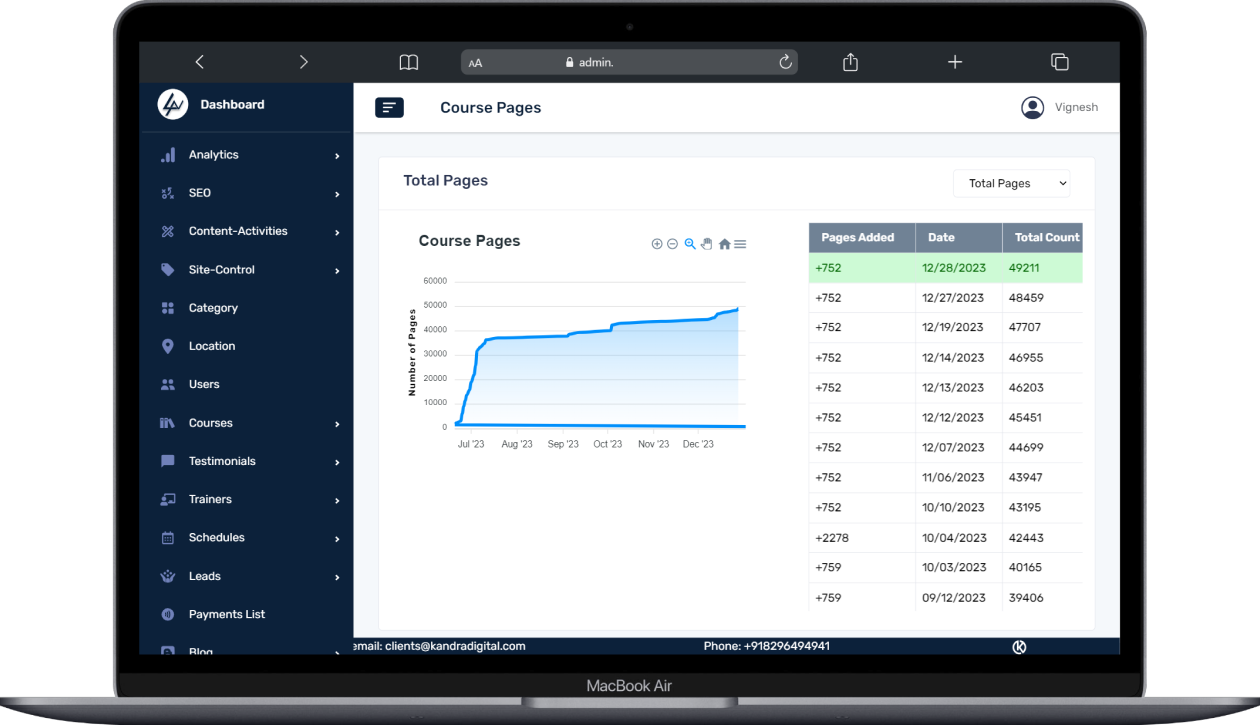
Task: Reset chart zoom with home icon
Action: click(x=724, y=244)
